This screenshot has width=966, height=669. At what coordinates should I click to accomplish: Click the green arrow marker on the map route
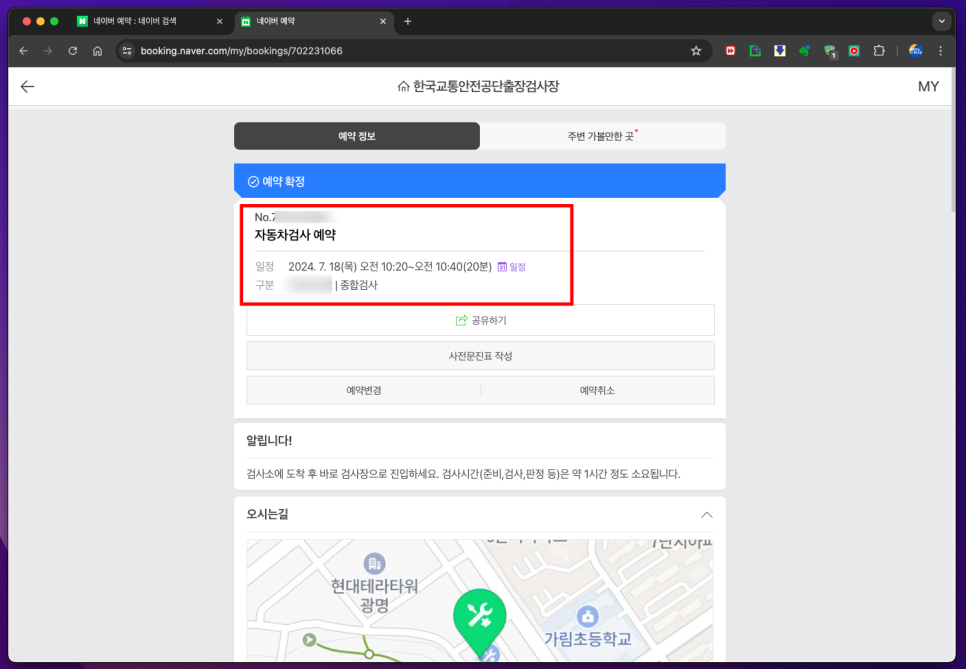point(309,640)
